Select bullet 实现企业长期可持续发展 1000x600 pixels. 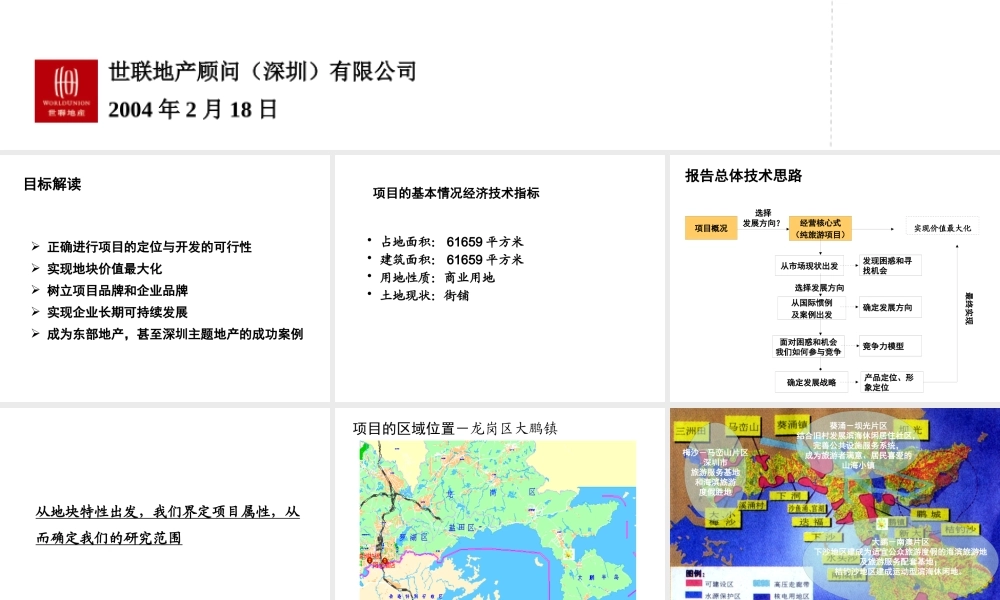(117, 312)
